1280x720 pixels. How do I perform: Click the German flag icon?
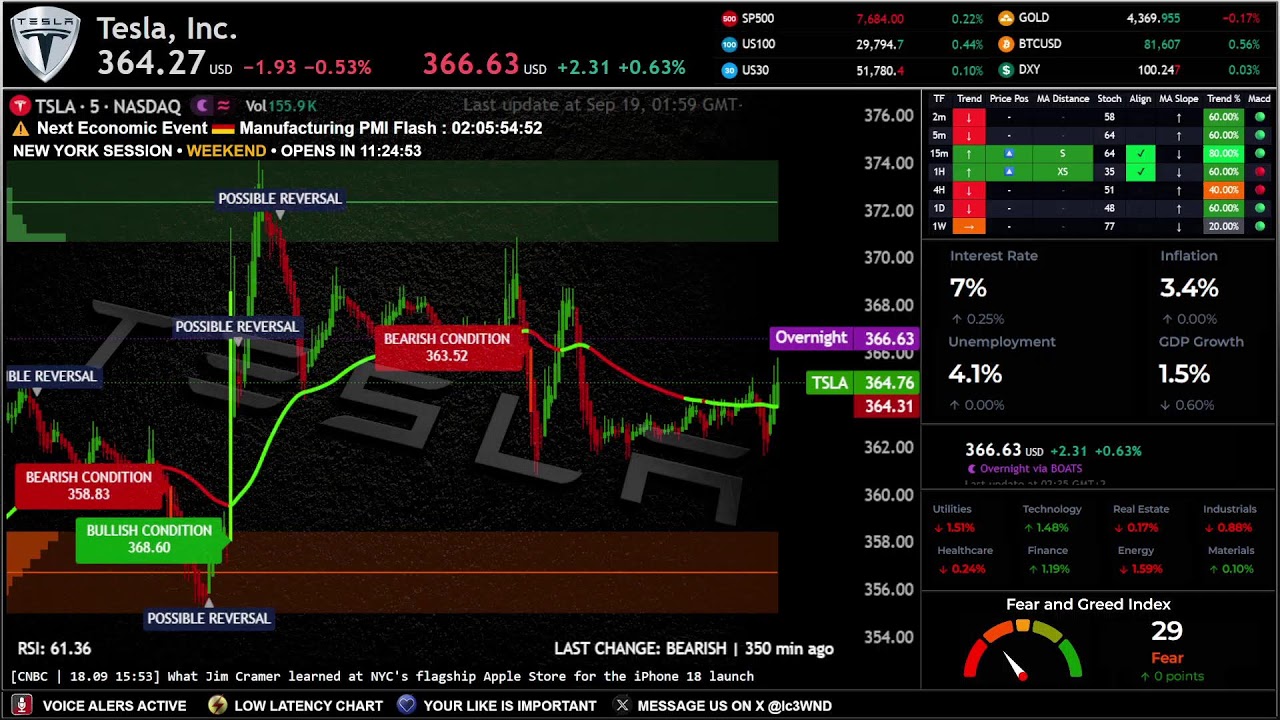click(x=223, y=128)
